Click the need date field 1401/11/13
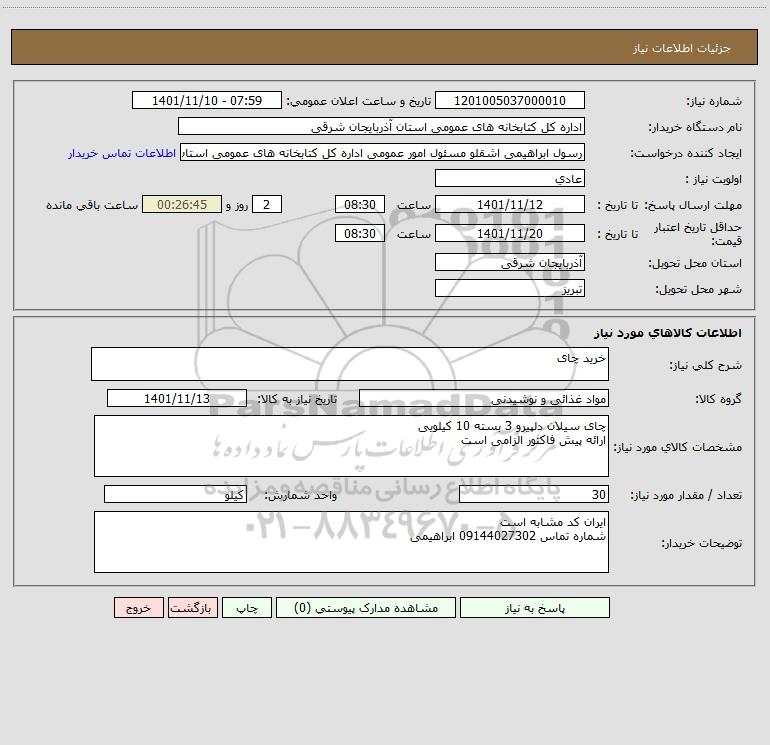 coord(177,398)
